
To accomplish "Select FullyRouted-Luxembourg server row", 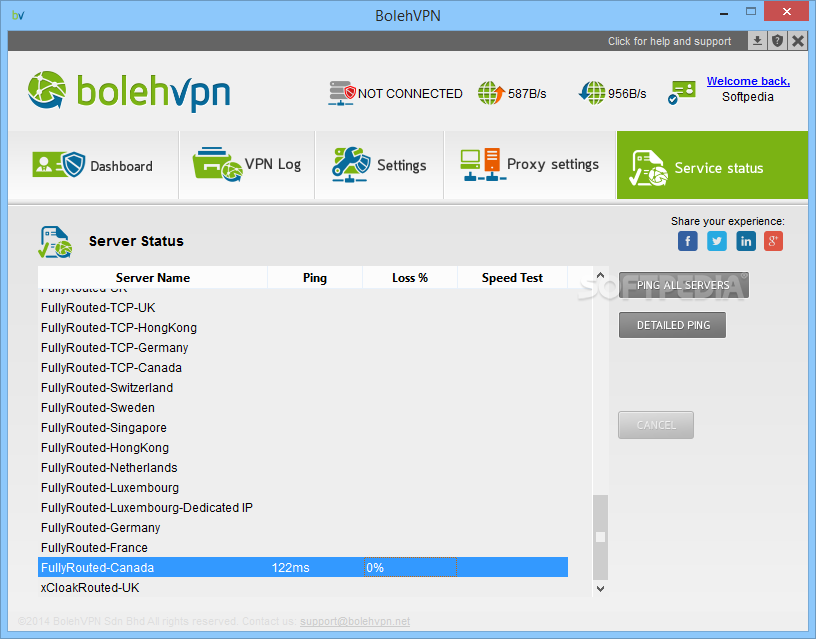I will pos(303,488).
